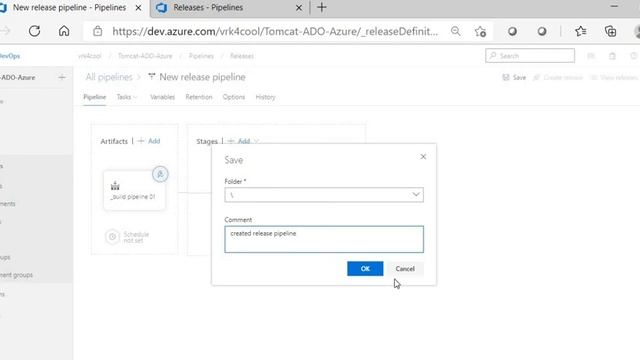Focus the Comment text box

click(324, 239)
